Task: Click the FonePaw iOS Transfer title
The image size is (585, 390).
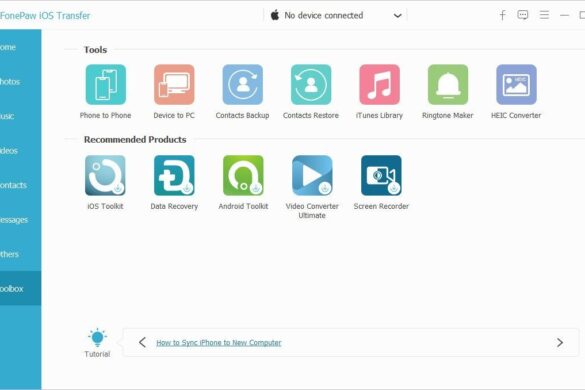Action: pyautogui.click(x=45, y=16)
